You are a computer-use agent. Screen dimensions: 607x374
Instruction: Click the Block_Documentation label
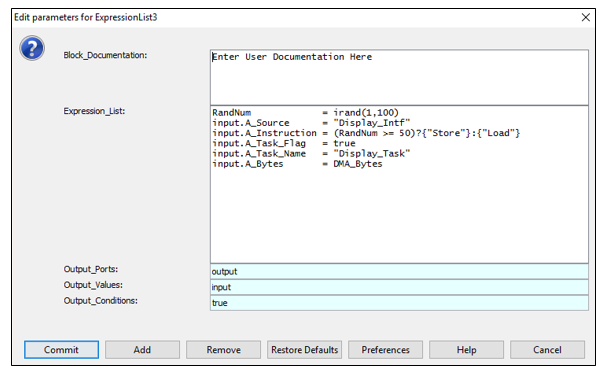(105, 55)
